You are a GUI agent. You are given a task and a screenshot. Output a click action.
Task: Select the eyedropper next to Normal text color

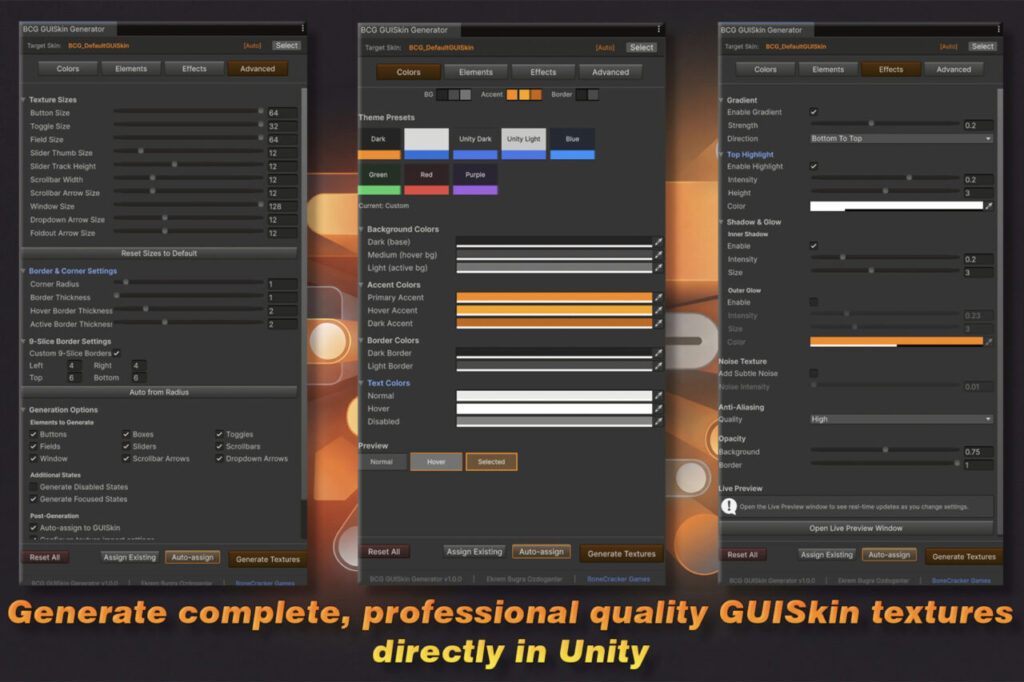[659, 394]
